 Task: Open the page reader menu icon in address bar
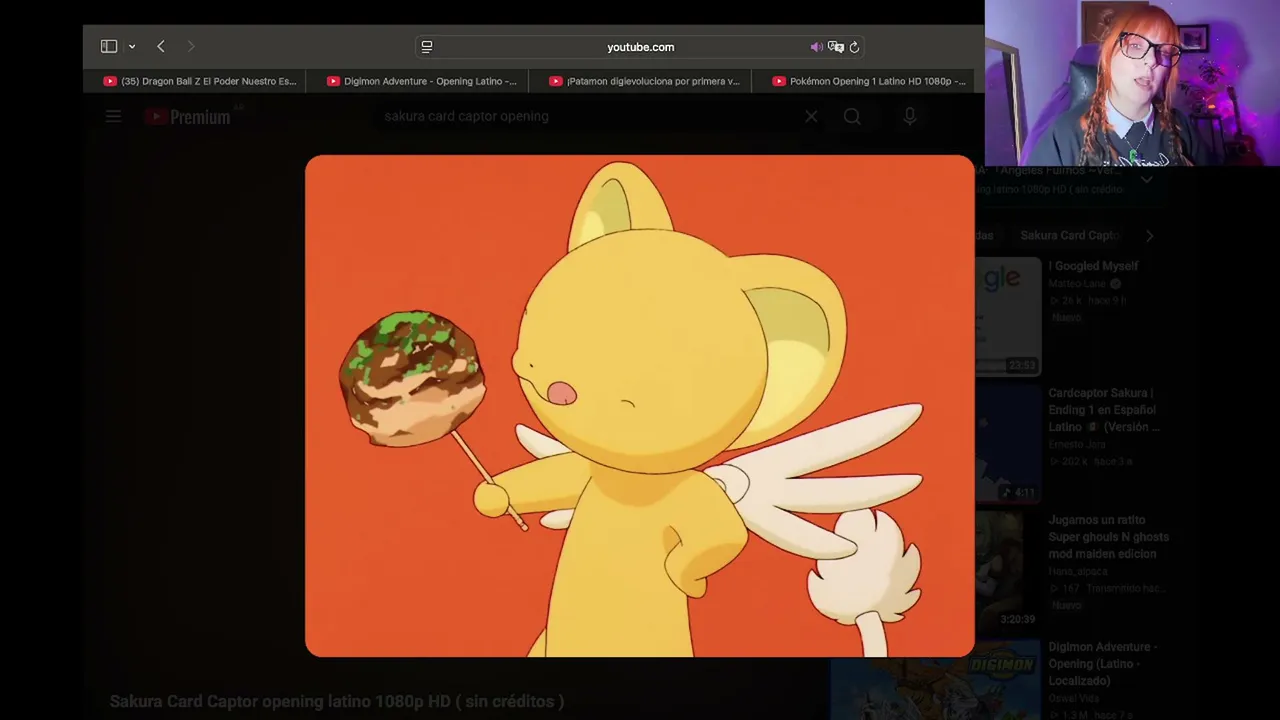coord(427,46)
